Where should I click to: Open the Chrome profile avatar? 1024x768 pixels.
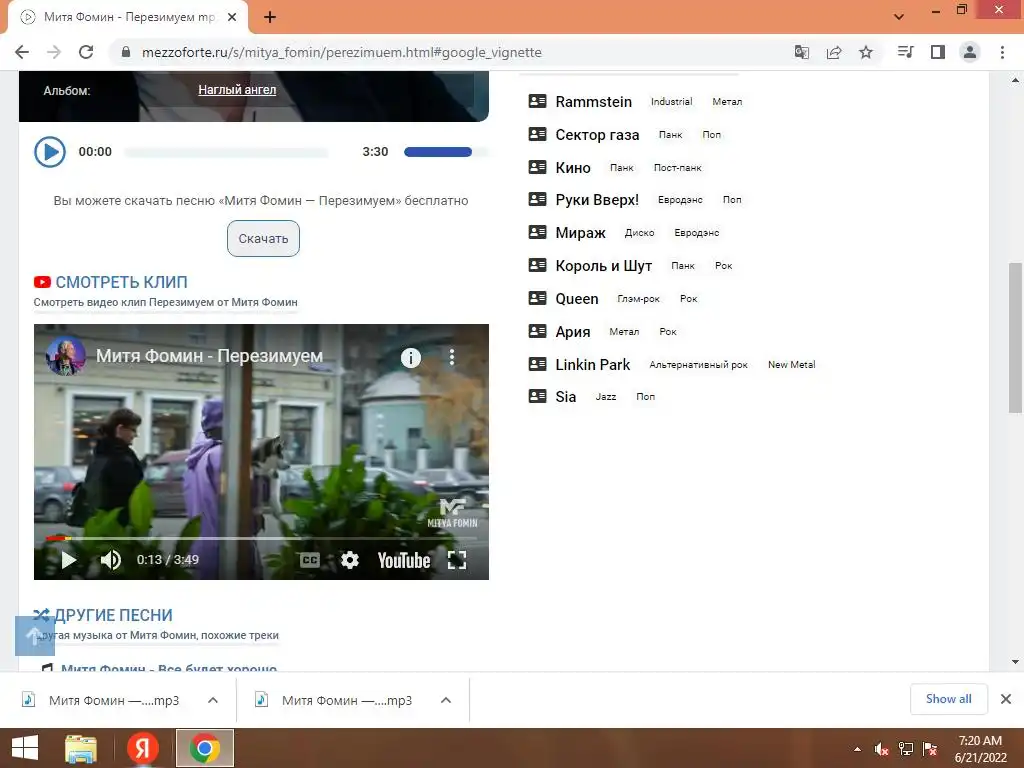coord(970,52)
